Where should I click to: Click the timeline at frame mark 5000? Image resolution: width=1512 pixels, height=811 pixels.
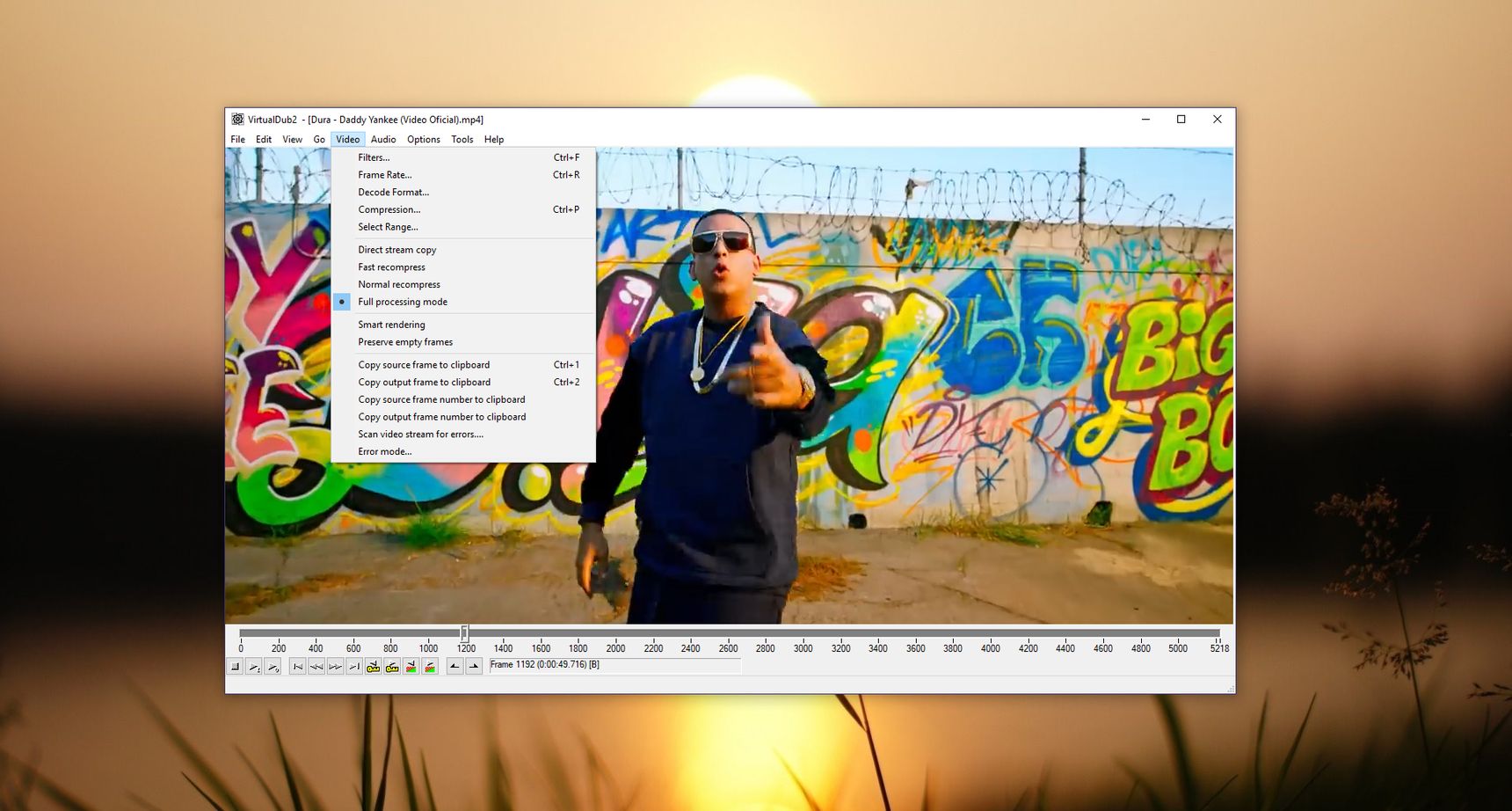1178,648
